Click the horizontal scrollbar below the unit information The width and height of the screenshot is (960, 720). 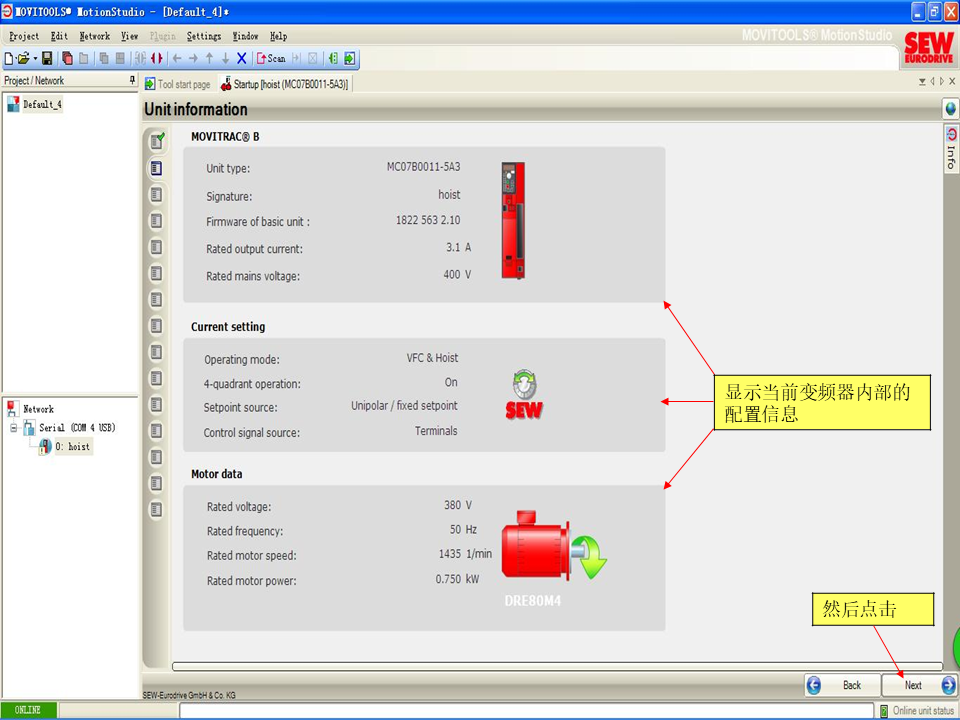556,666
